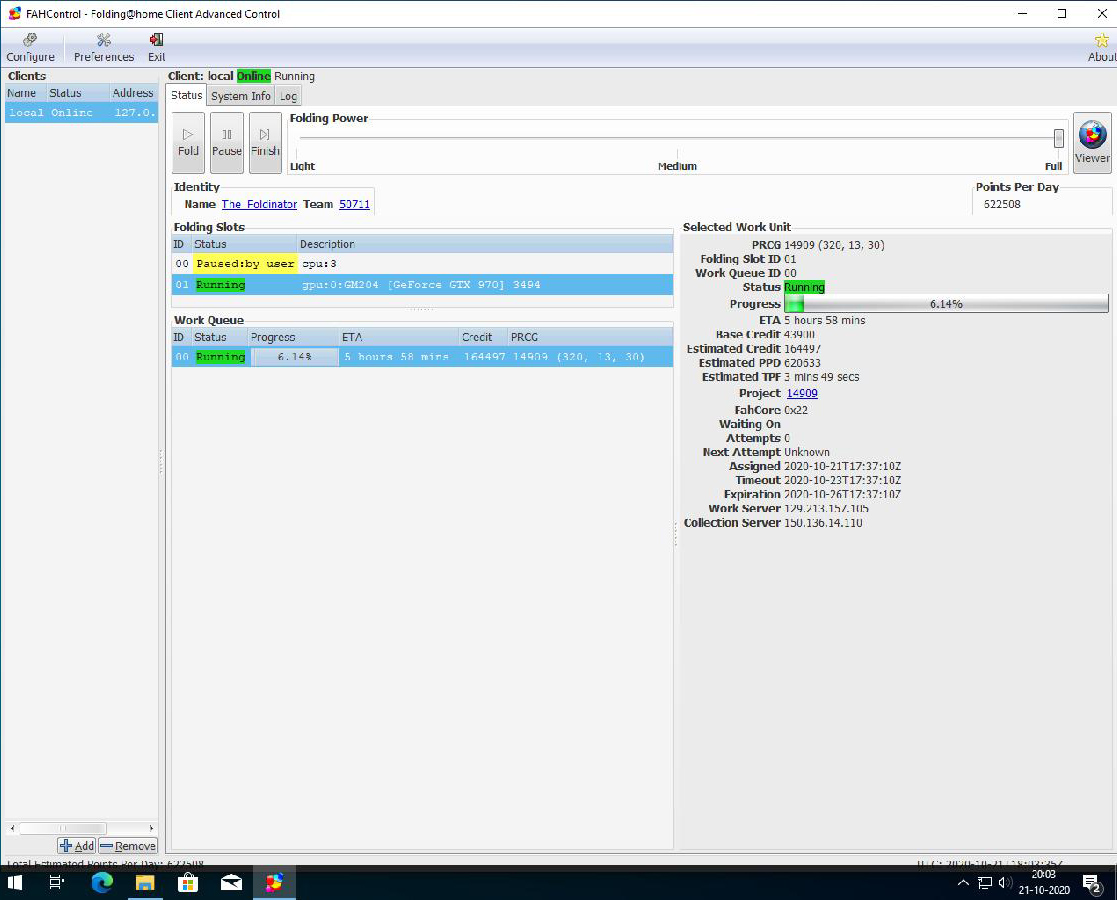Click the Points Per Day value 622508
Screen dimensions: 1117x900
[x=1002, y=205]
